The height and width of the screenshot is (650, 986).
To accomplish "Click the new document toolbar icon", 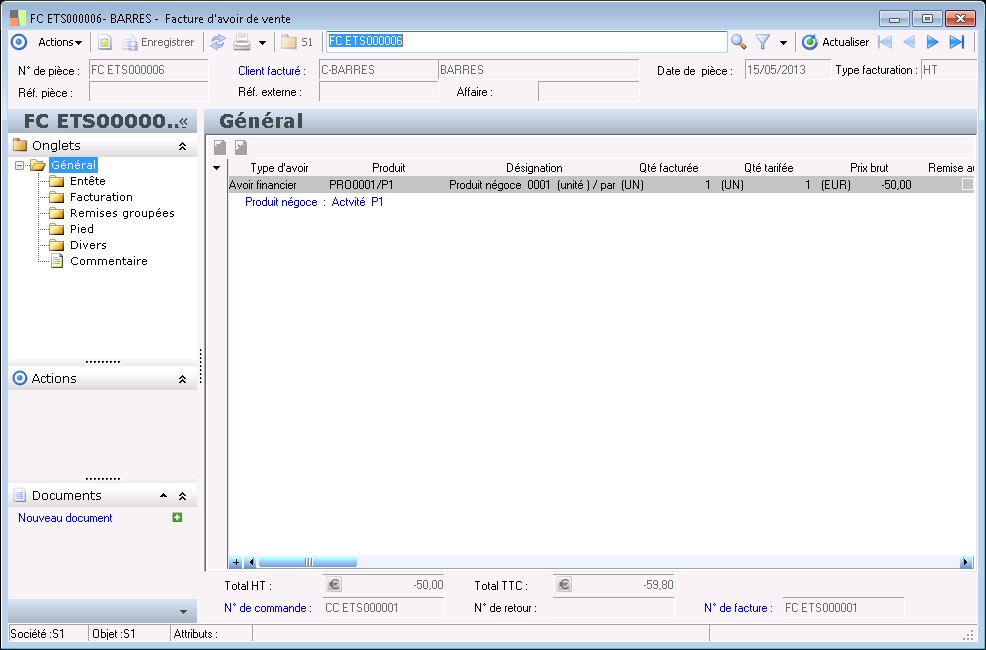I will 104,42.
